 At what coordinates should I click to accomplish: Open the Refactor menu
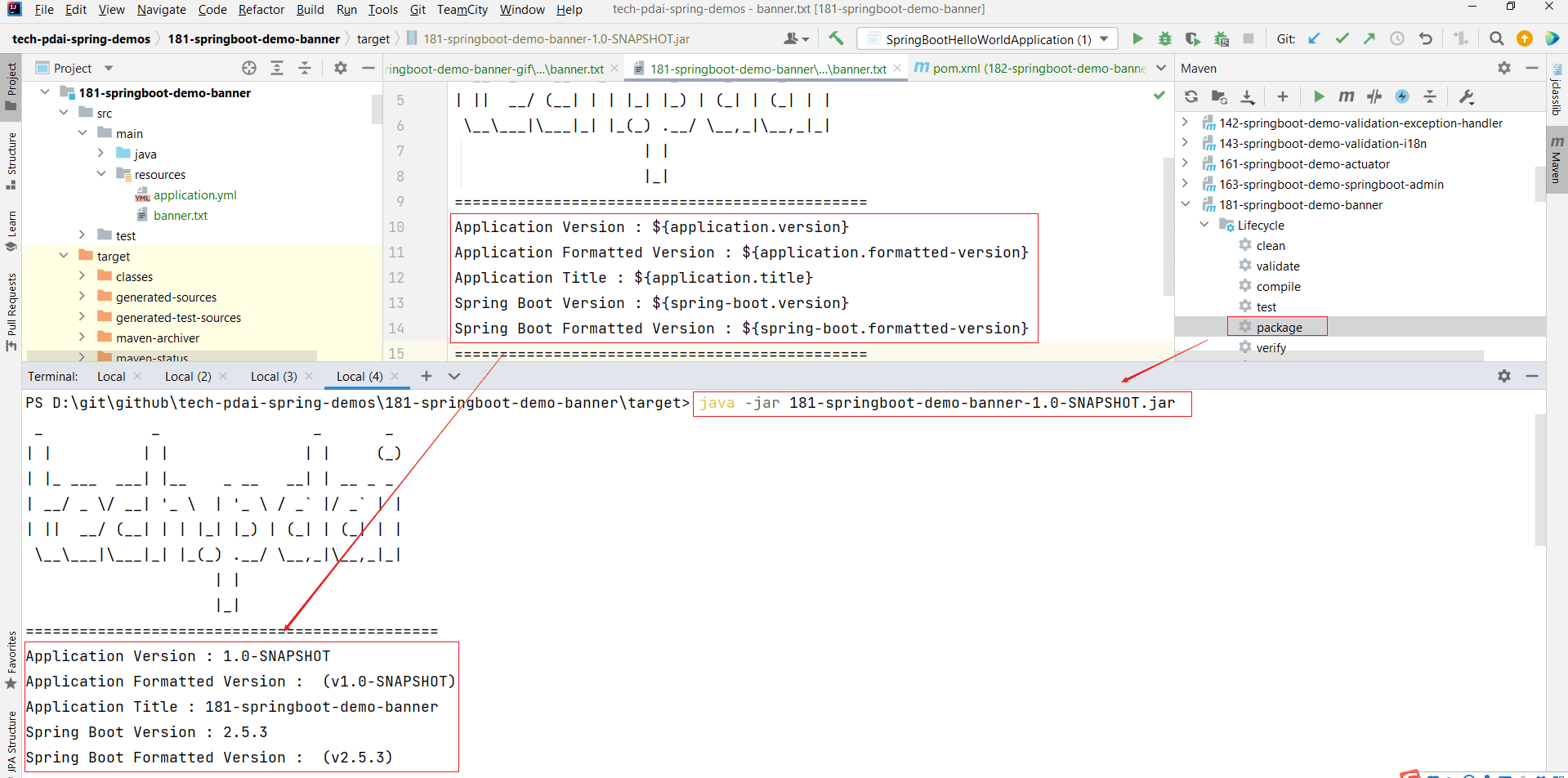(261, 10)
